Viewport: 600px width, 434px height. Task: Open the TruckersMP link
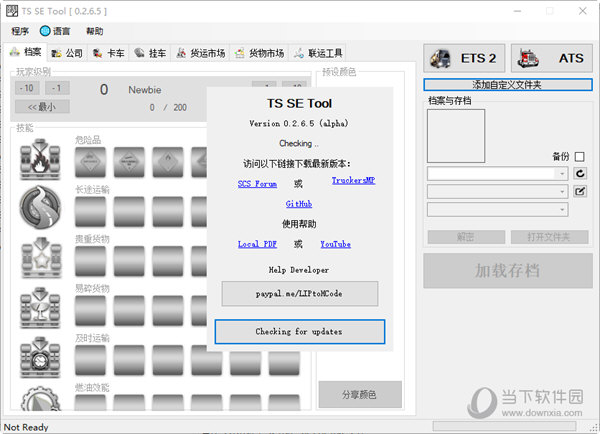pos(353,180)
